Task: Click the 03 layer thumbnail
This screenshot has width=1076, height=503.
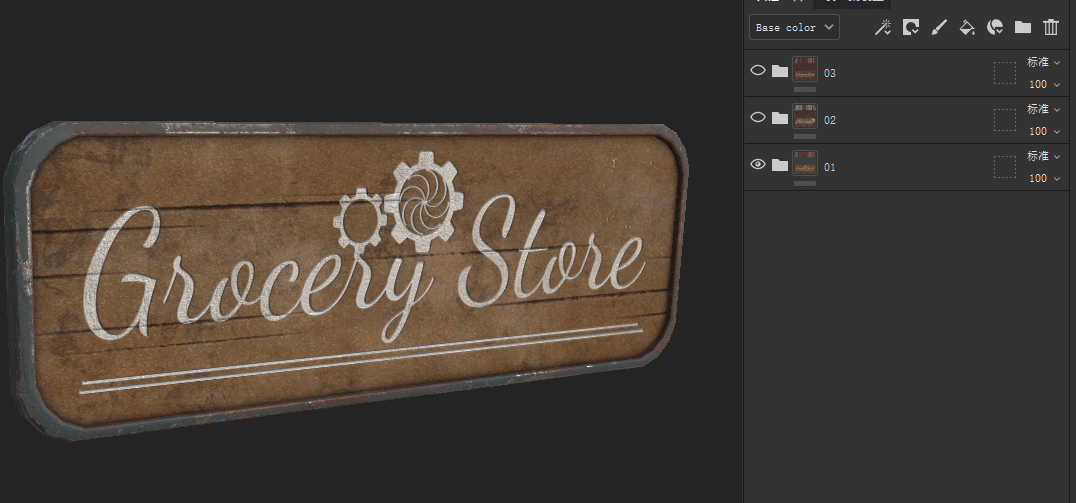Action: (805, 69)
